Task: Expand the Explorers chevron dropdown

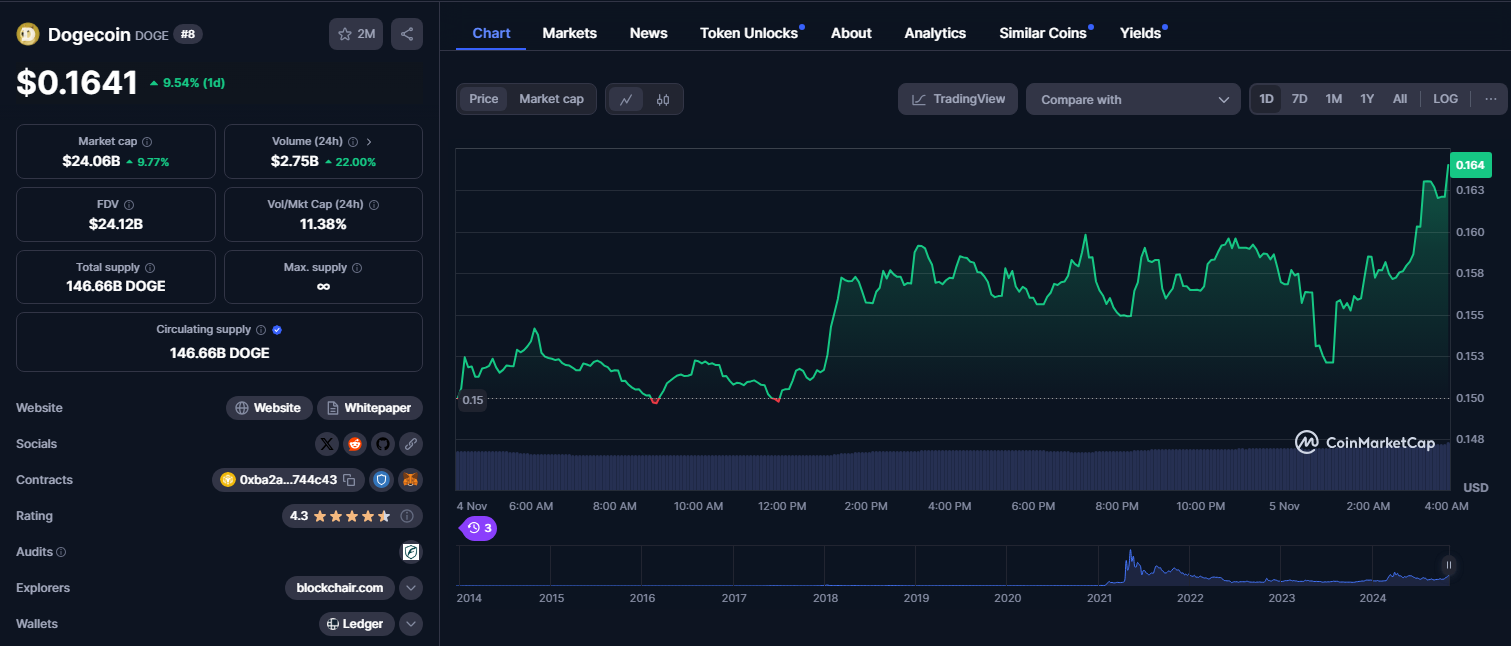Action: 411,588
